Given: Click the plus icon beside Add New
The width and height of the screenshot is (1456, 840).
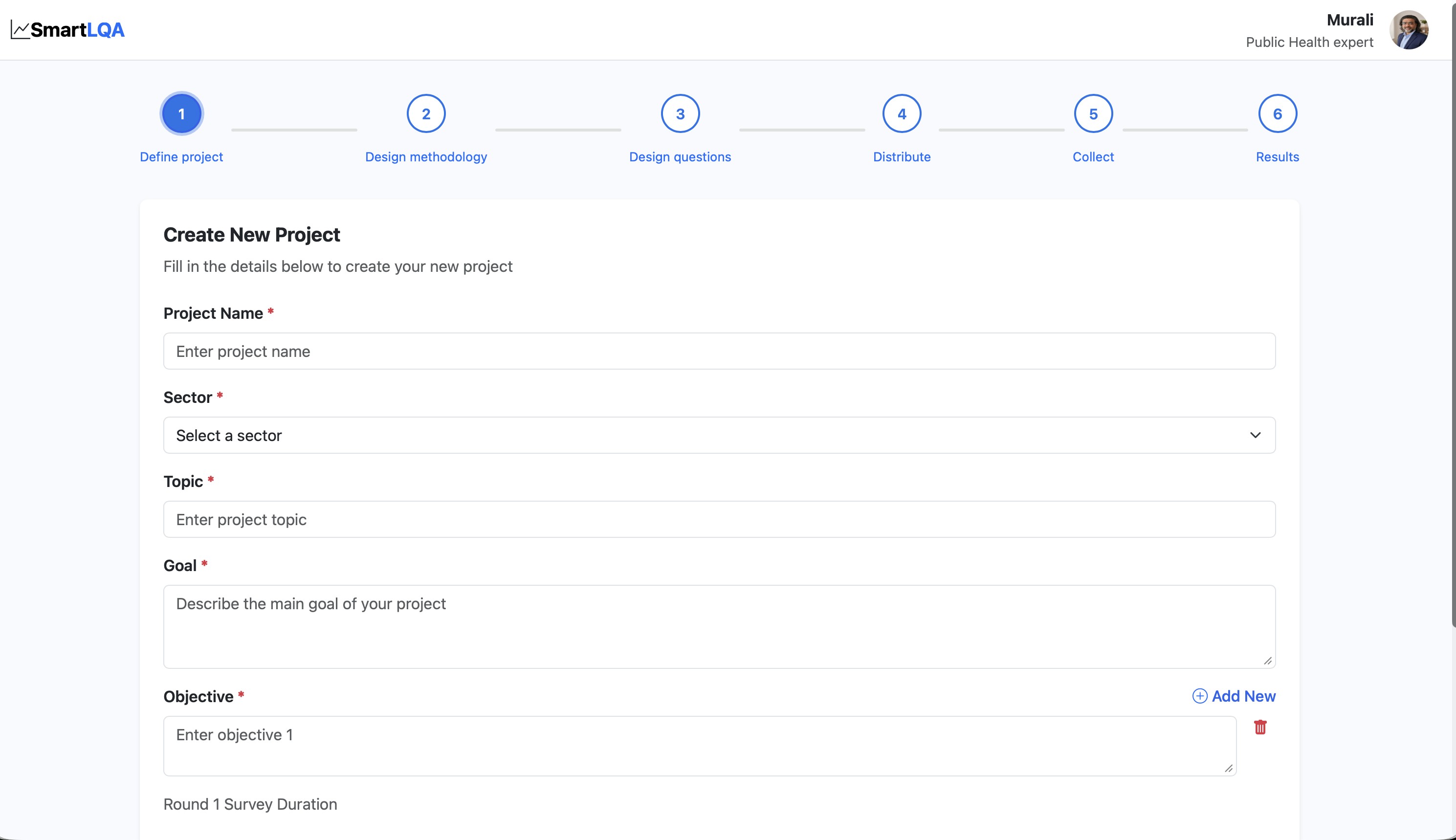Looking at the screenshot, I should click(x=1200, y=696).
